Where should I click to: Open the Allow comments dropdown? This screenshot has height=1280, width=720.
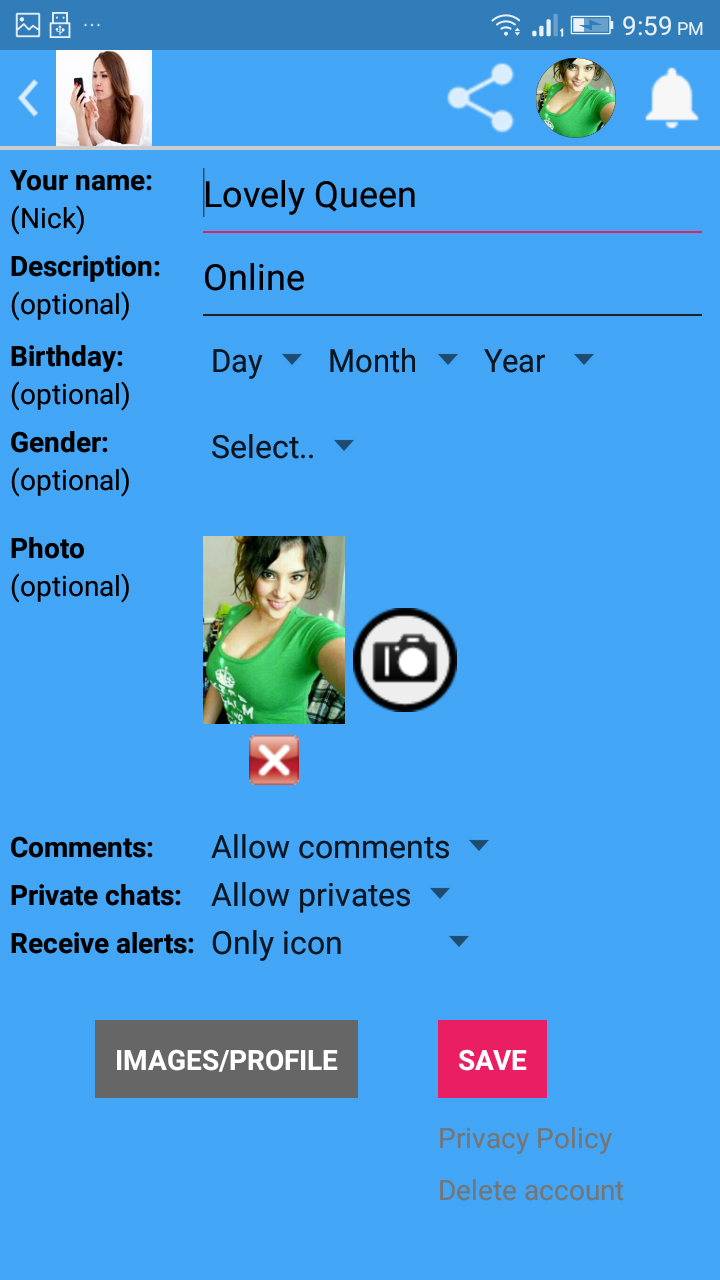point(350,847)
